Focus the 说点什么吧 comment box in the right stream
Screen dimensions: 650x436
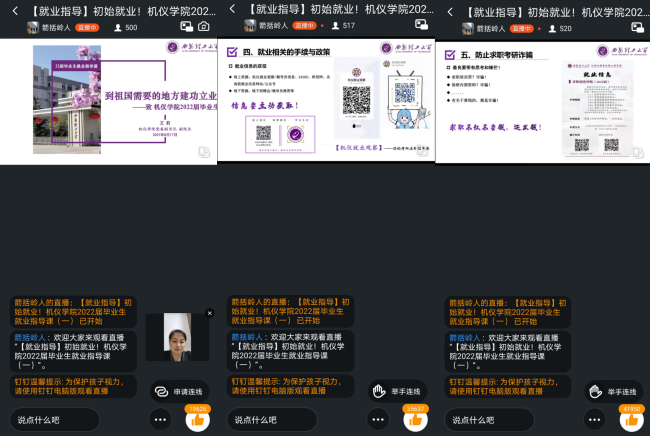tap(508, 420)
